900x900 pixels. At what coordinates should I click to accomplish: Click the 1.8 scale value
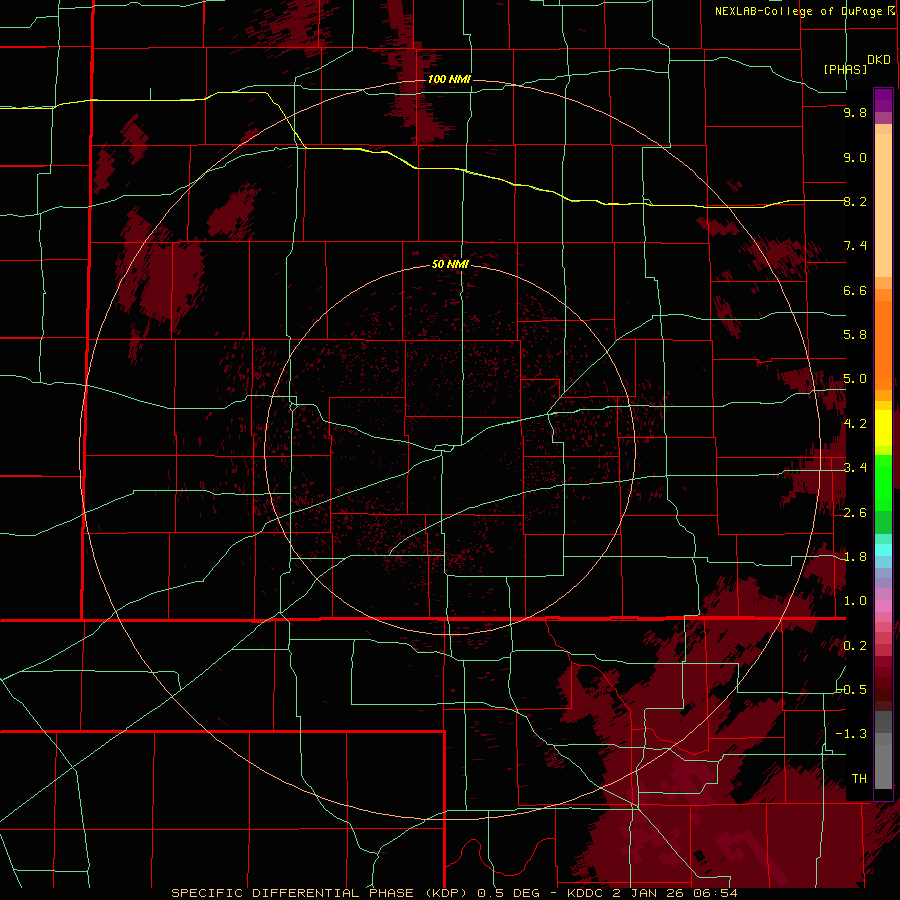(x=855, y=557)
